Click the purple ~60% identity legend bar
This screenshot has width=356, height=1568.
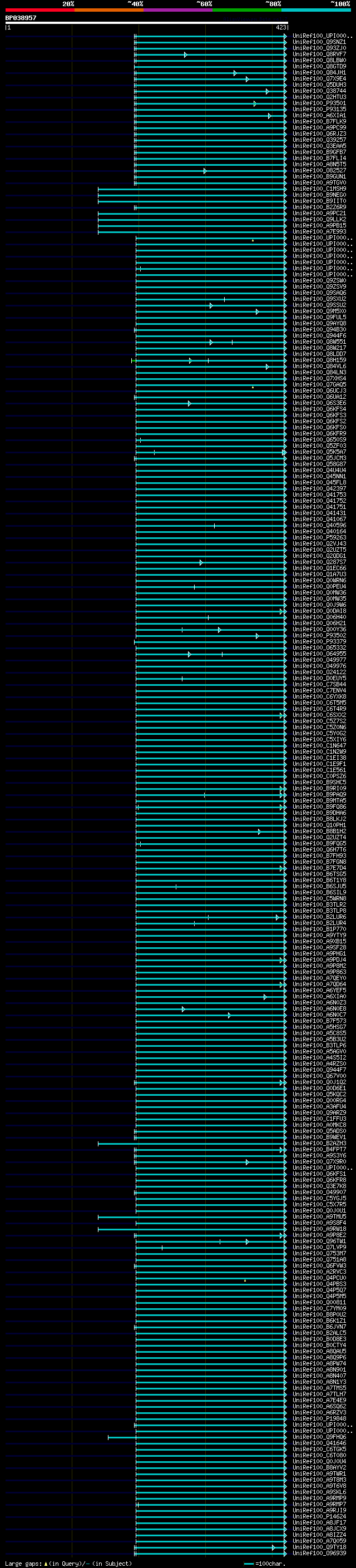pyautogui.click(x=179, y=10)
